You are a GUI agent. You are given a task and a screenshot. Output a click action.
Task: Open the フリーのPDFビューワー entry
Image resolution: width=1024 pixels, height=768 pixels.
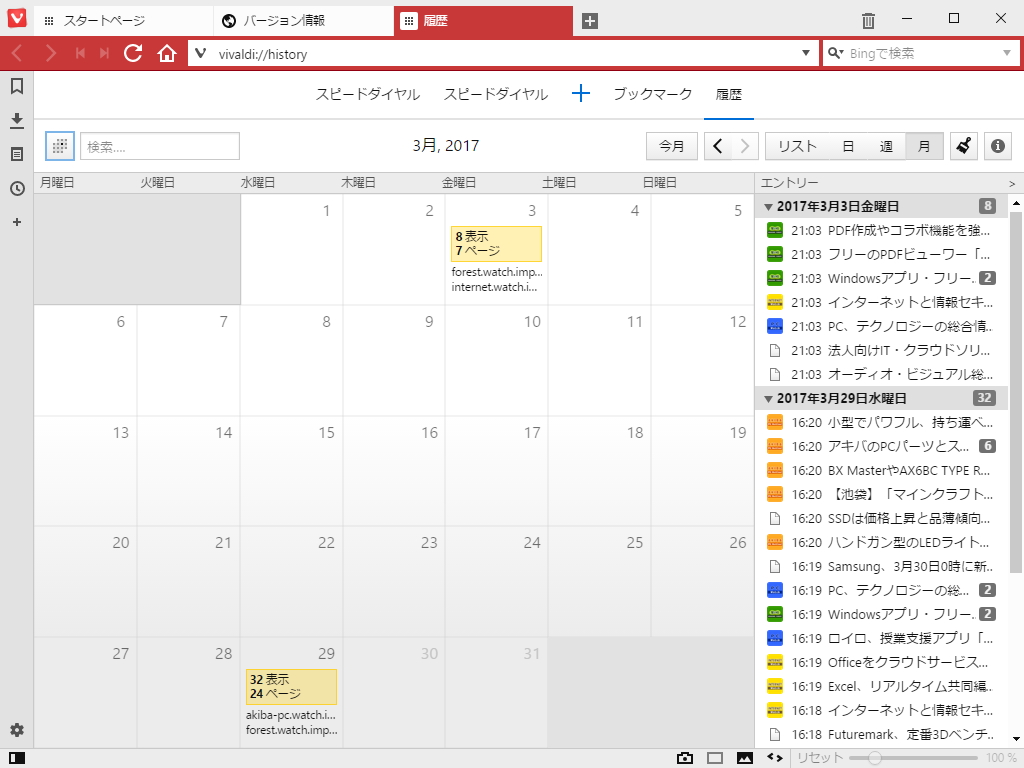(881, 255)
